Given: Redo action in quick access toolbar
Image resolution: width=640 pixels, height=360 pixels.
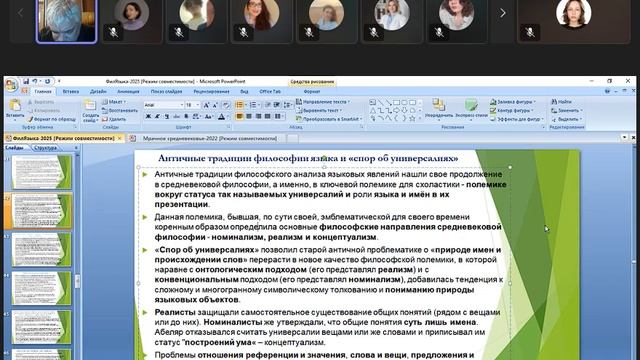Looking at the screenshot, I should pyautogui.click(x=47, y=82).
